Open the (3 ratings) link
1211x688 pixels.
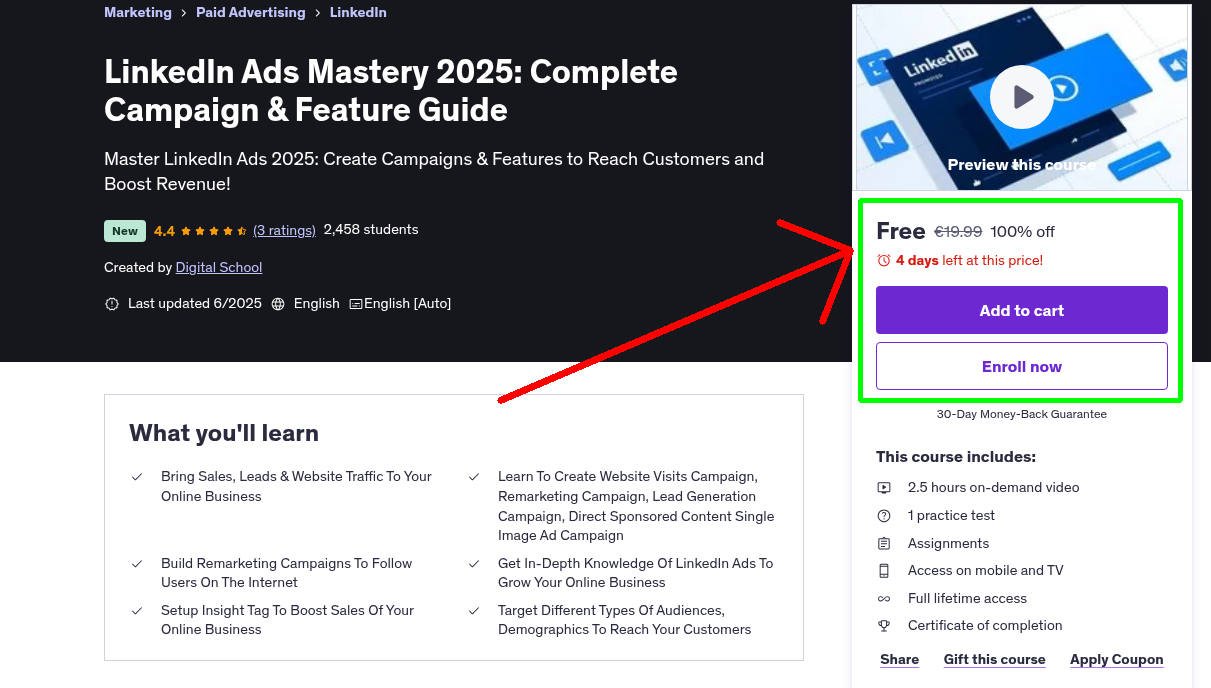tap(284, 230)
